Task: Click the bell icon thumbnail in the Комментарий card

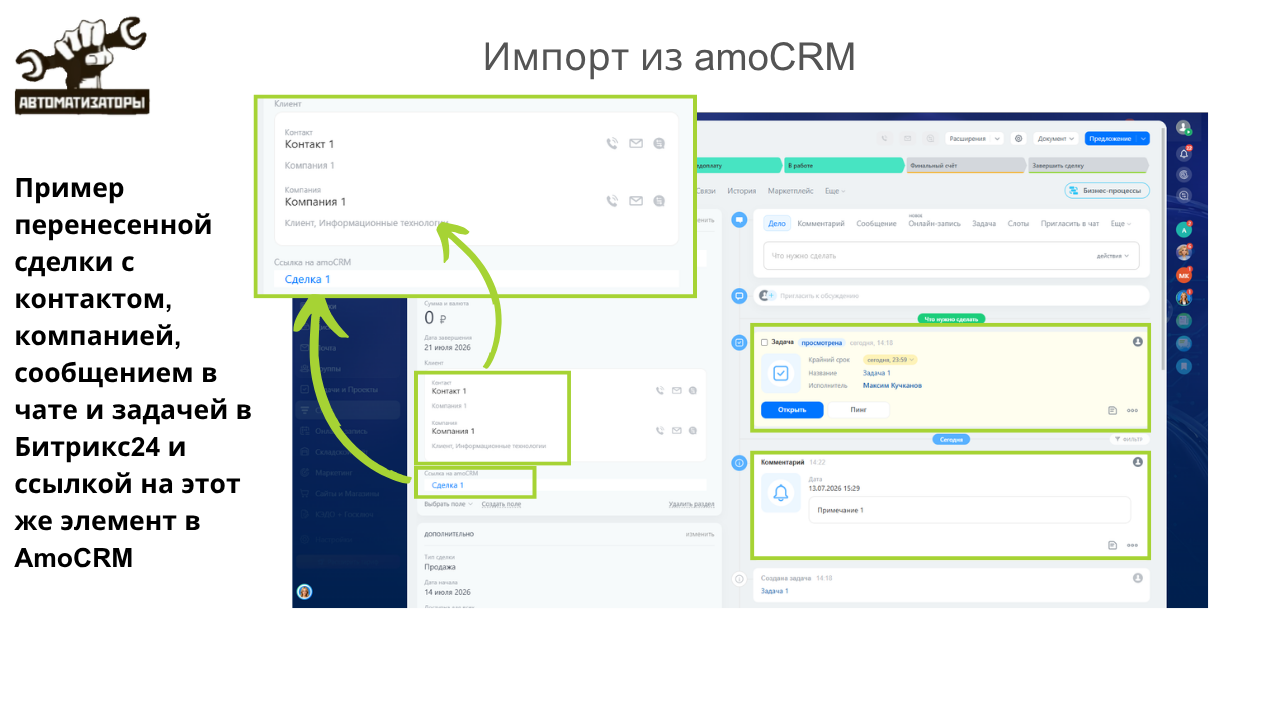Action: tap(781, 493)
